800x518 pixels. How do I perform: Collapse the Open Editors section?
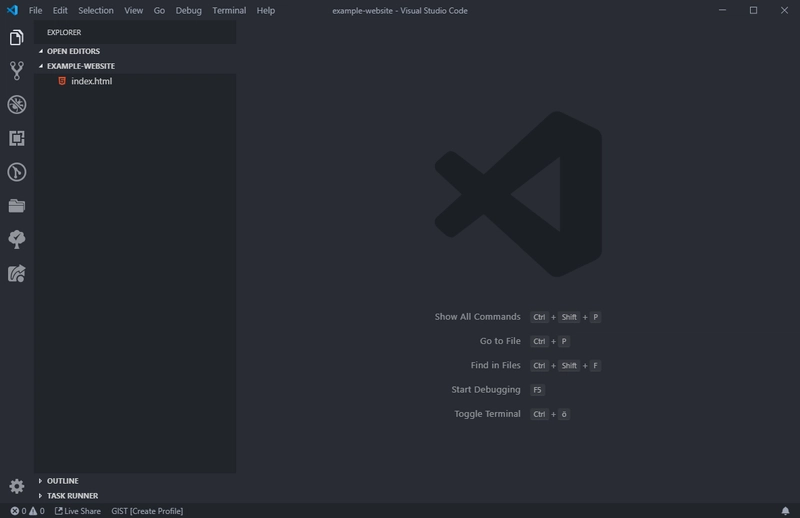(72, 51)
